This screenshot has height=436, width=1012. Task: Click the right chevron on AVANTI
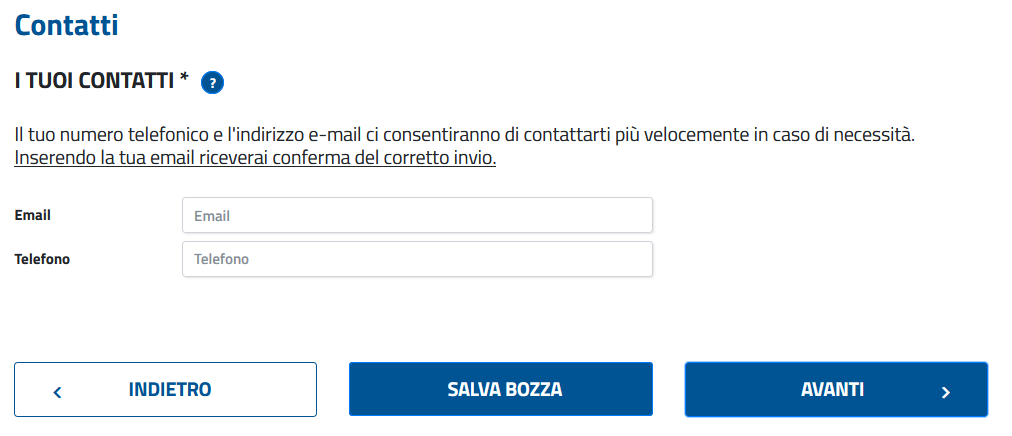(x=946, y=392)
